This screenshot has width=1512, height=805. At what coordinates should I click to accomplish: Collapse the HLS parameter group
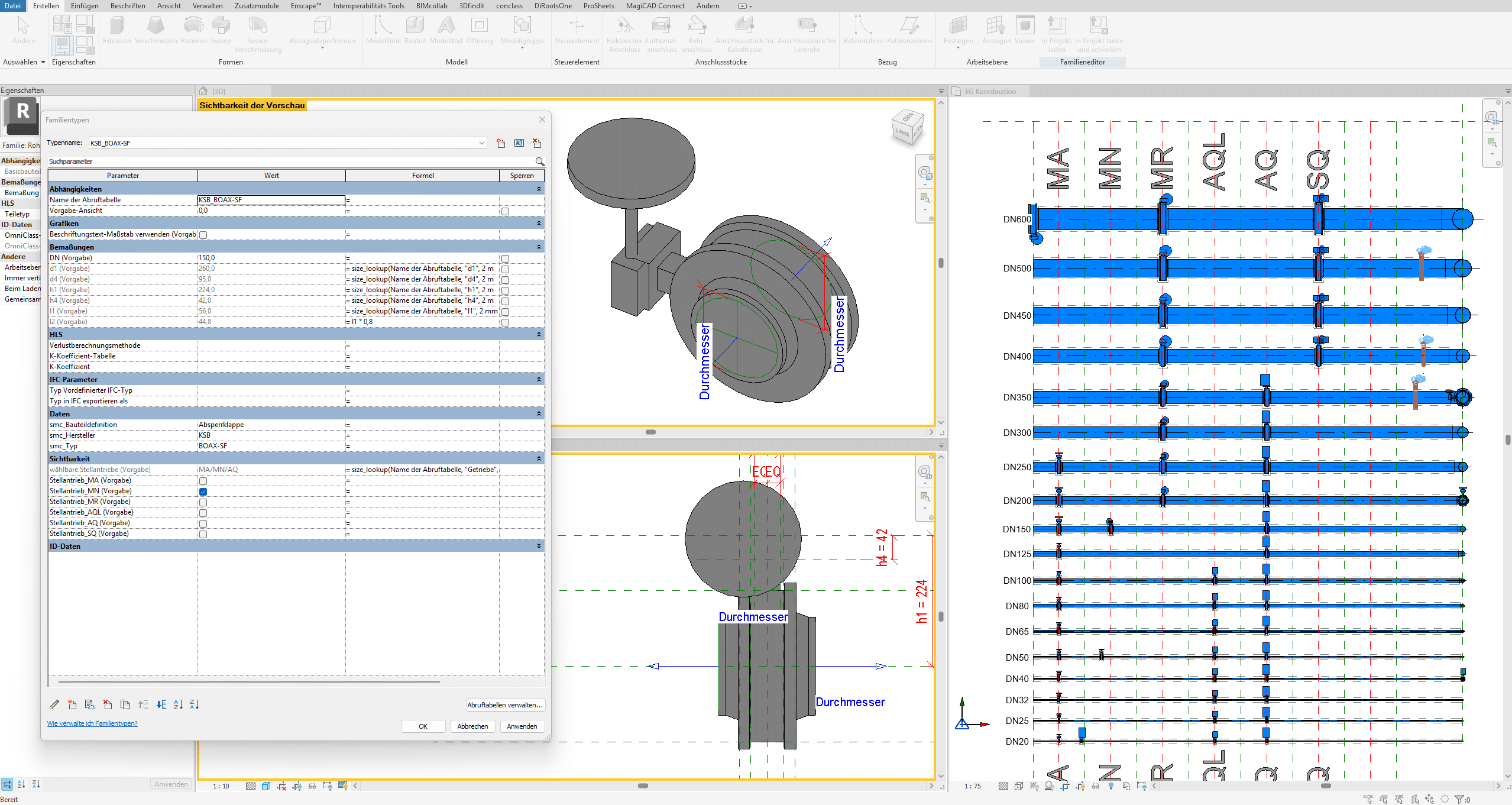pos(539,335)
